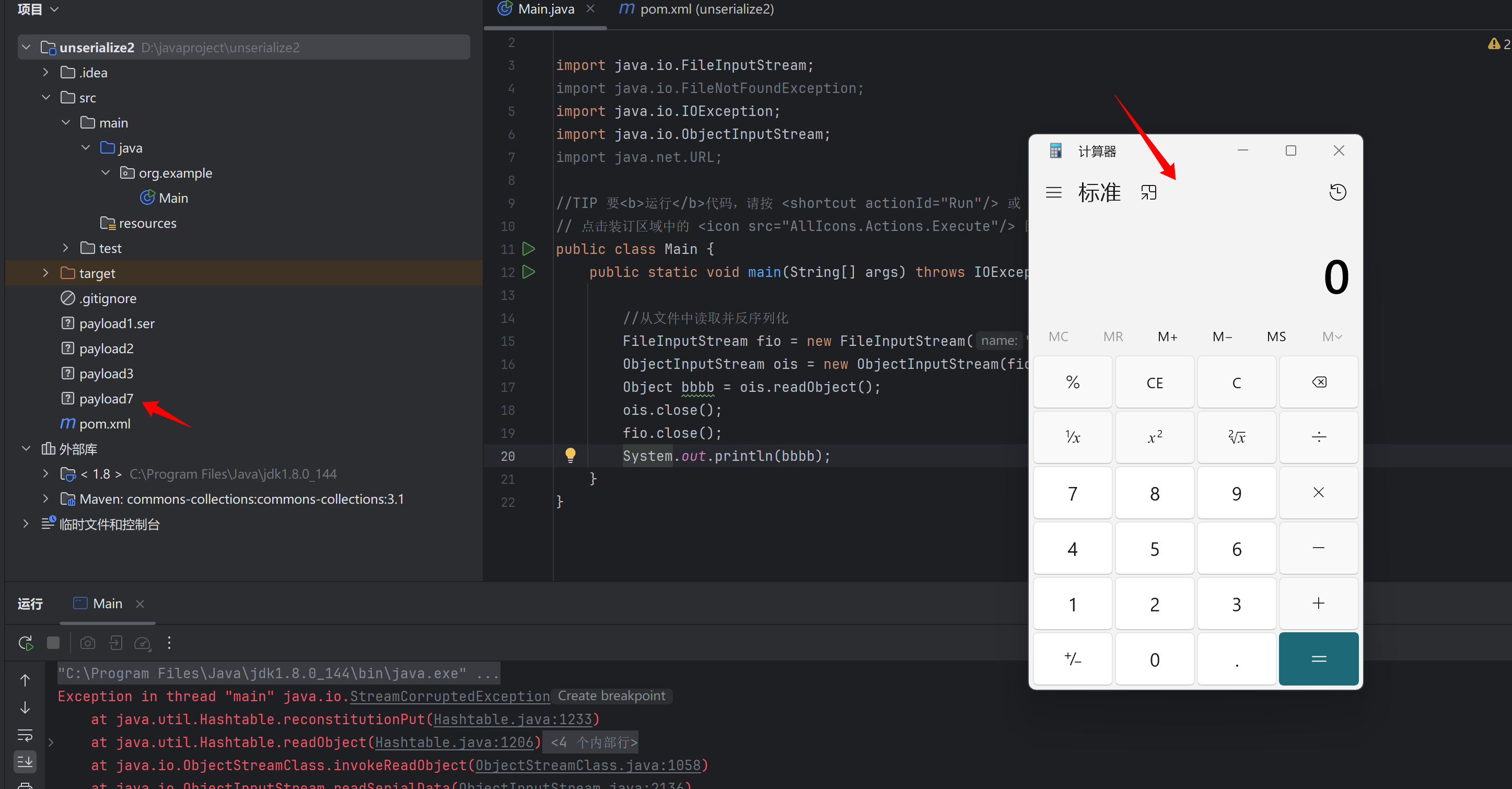Click the Create breakpoint link

[x=611, y=696]
